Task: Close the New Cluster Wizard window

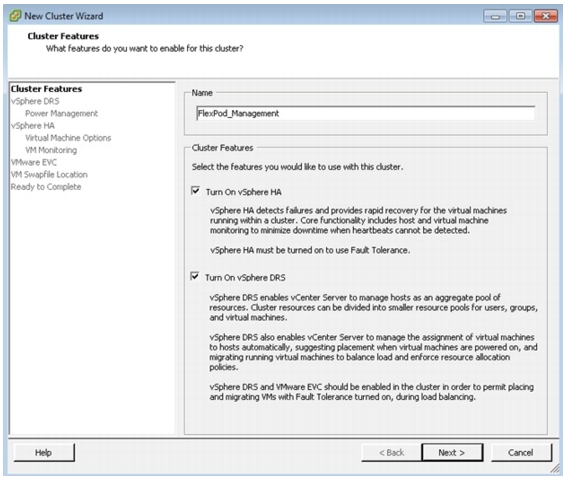Action: click(x=546, y=16)
